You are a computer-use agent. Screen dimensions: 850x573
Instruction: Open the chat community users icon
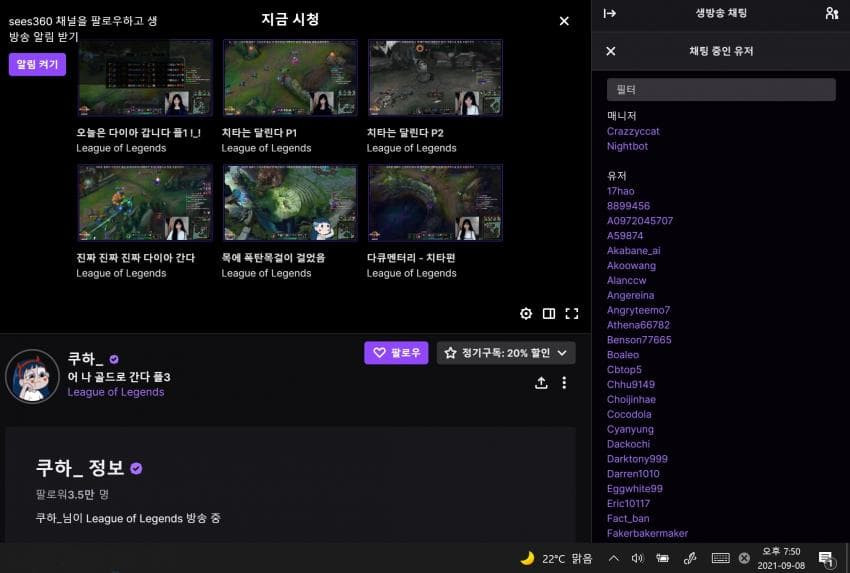tap(832, 13)
